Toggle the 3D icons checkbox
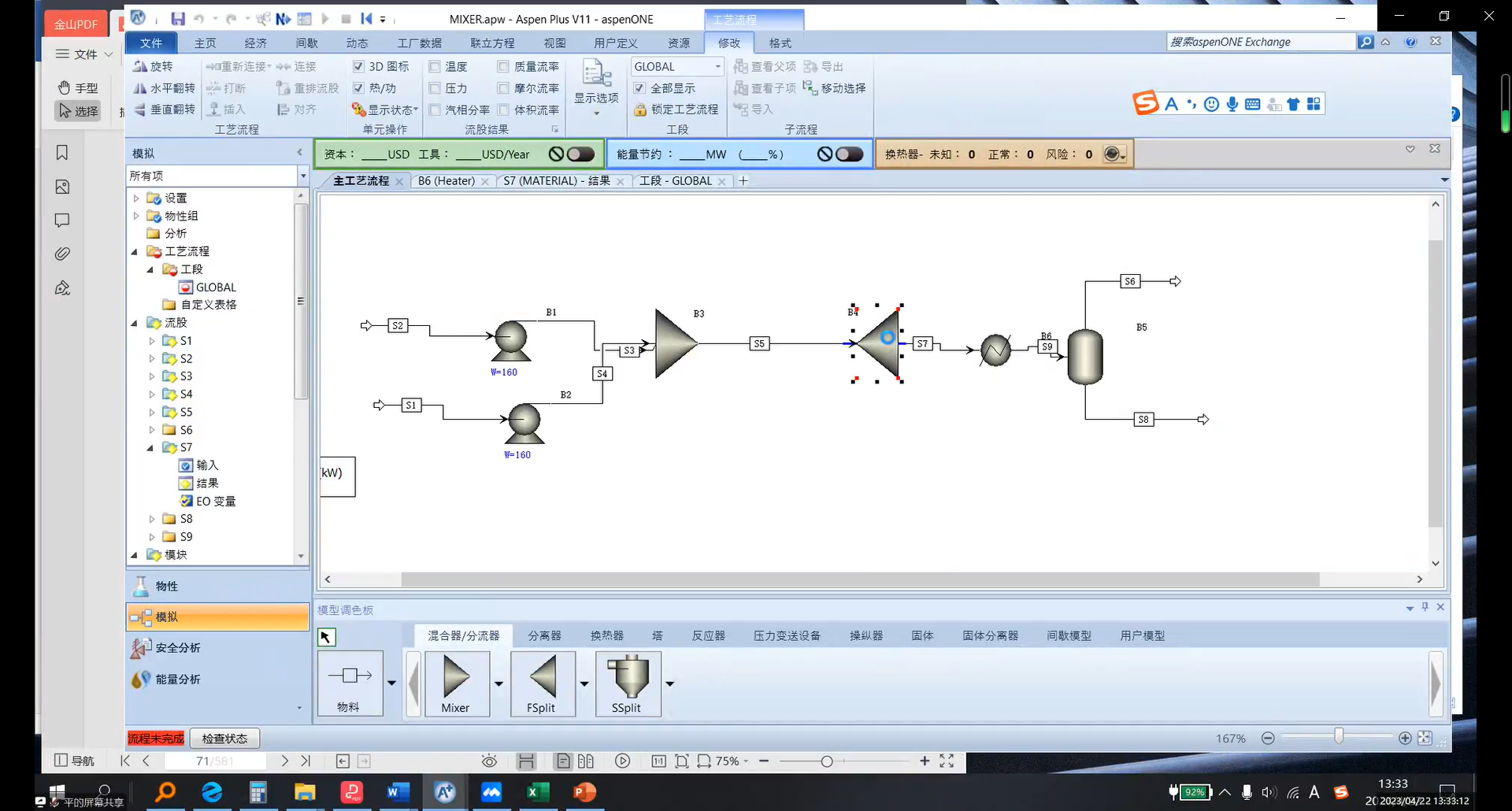The width and height of the screenshot is (1512, 811). click(x=358, y=67)
